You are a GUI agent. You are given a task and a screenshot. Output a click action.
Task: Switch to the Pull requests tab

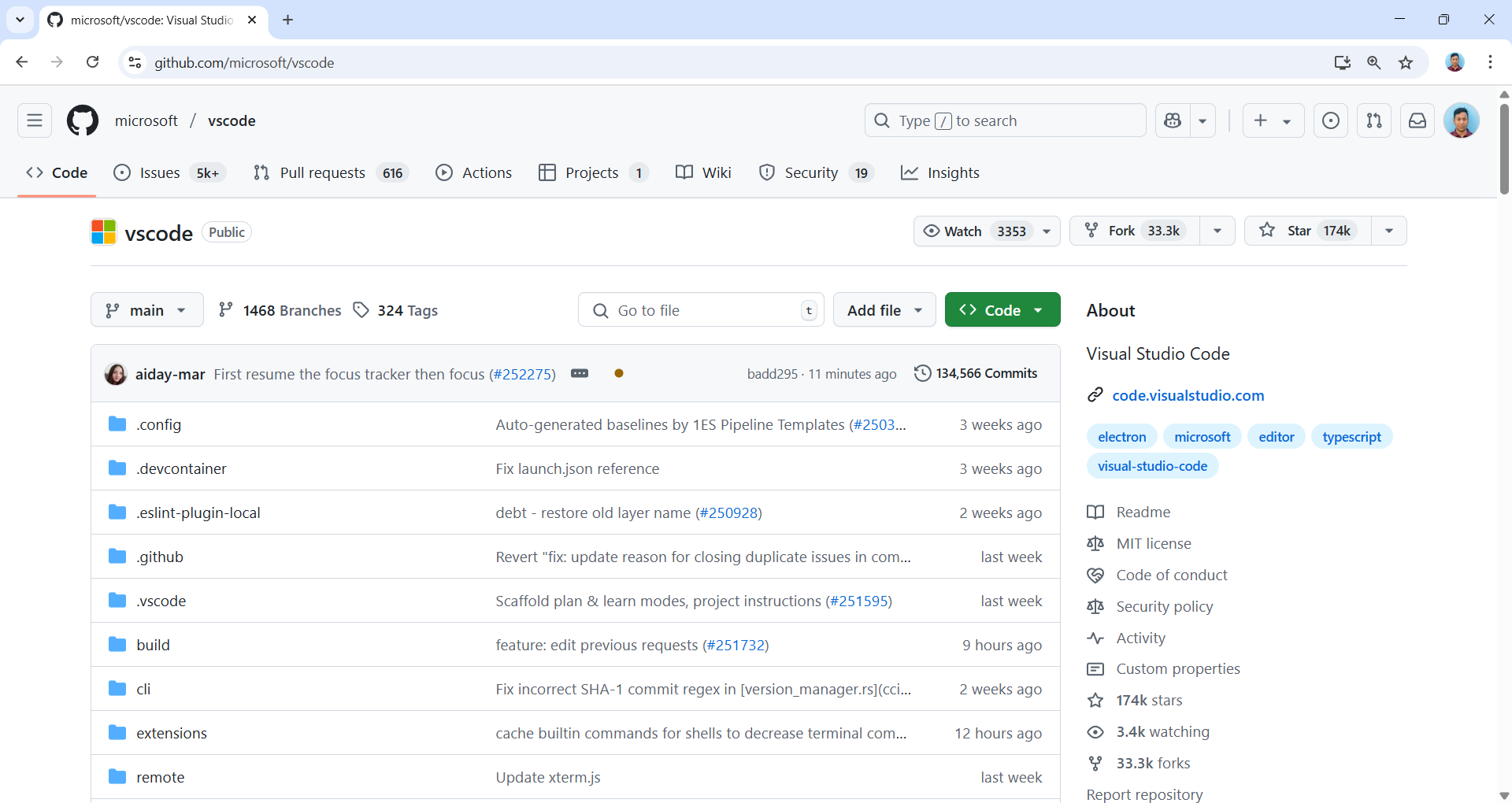(331, 172)
